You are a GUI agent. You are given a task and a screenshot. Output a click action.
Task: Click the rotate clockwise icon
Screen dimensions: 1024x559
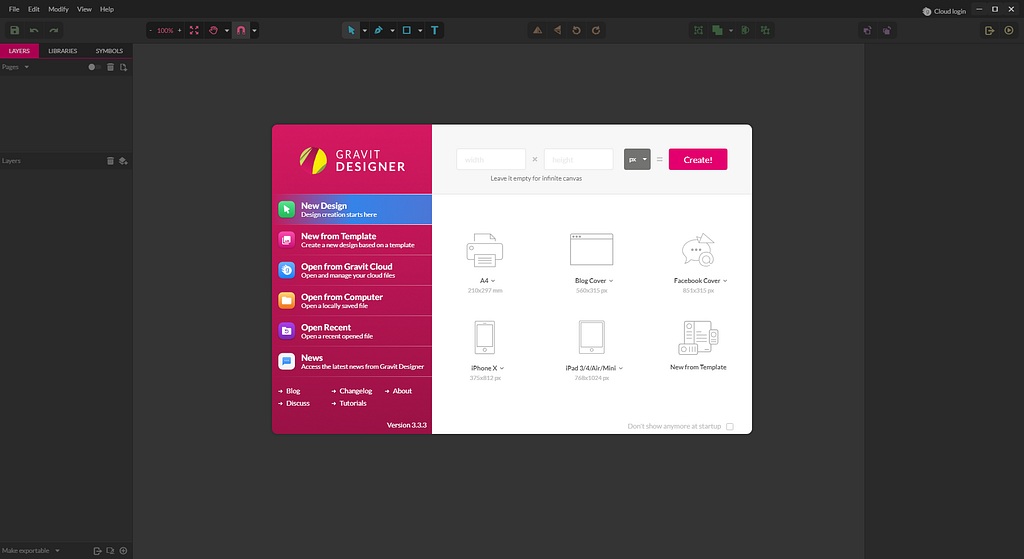tap(596, 30)
